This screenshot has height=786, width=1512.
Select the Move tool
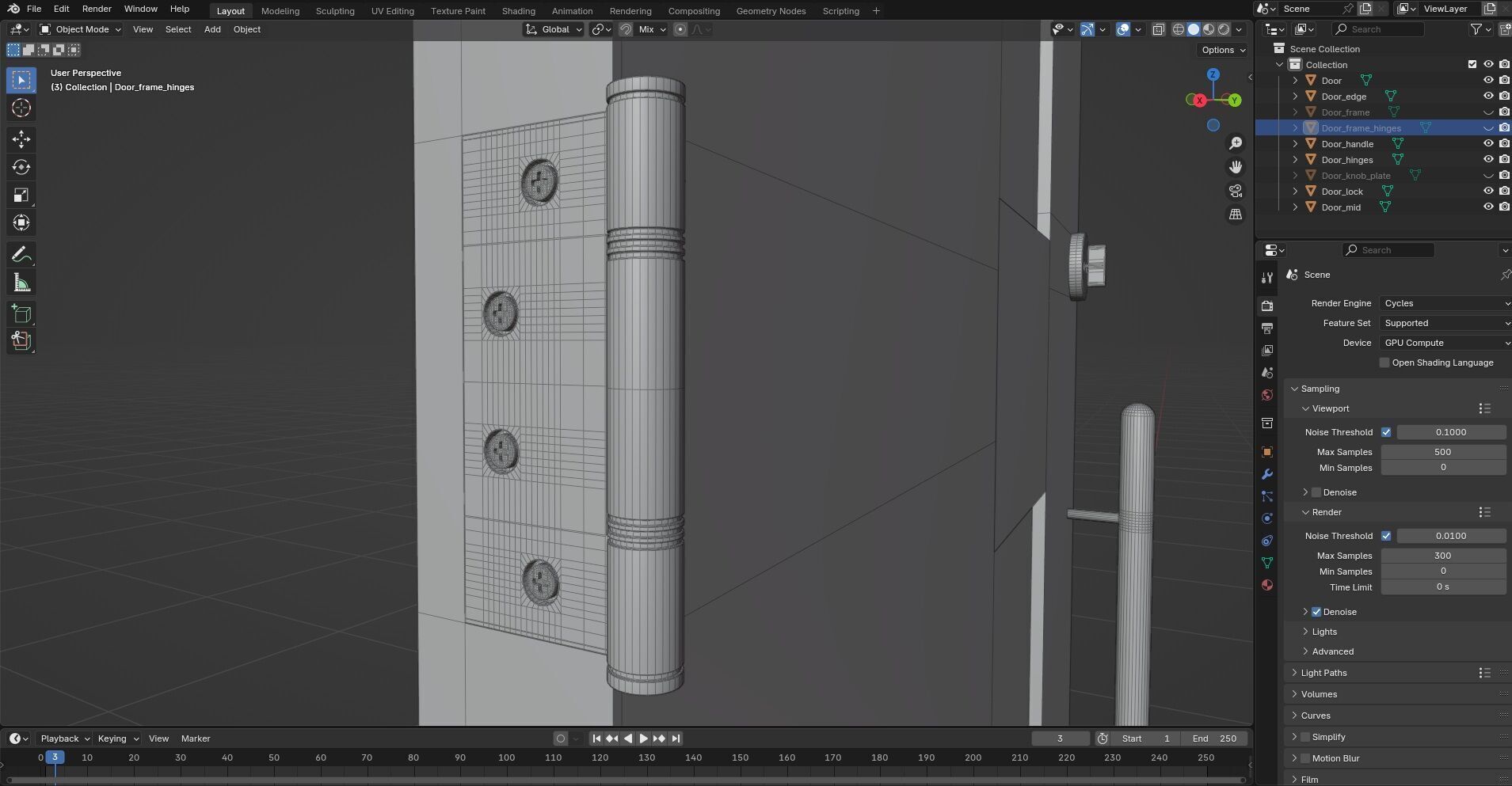point(21,139)
